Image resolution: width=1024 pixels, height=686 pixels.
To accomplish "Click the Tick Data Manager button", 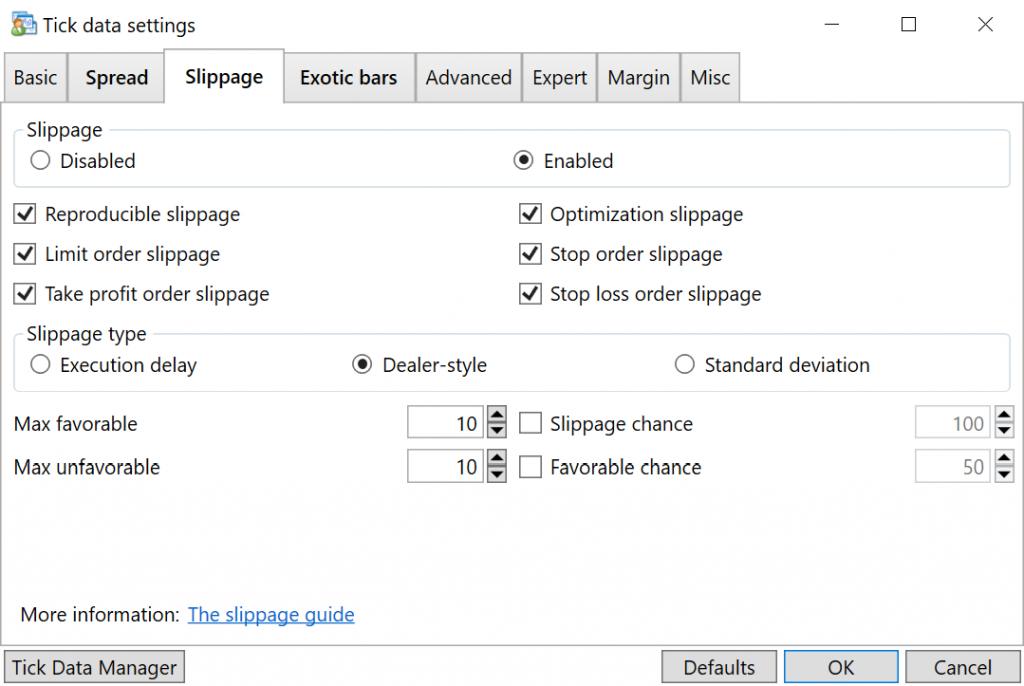I will pos(93,666).
